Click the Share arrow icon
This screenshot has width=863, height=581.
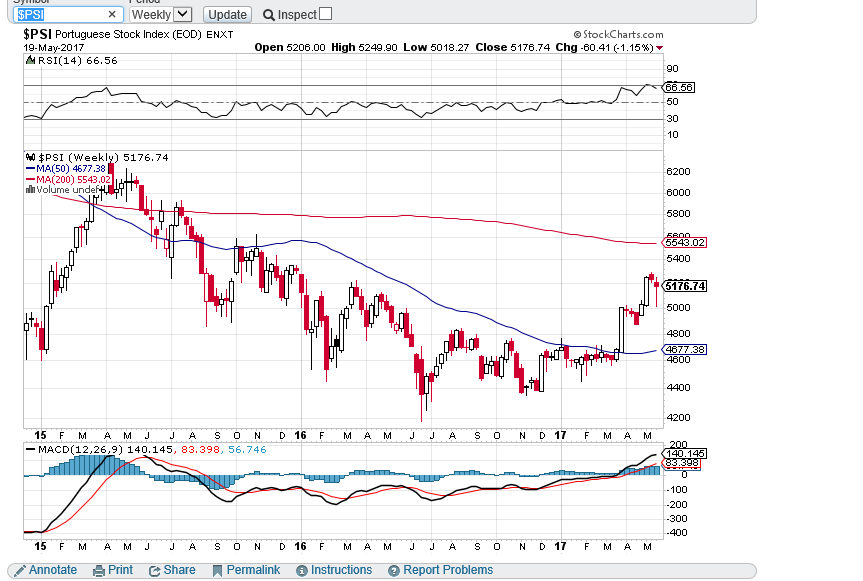[x=155, y=571]
